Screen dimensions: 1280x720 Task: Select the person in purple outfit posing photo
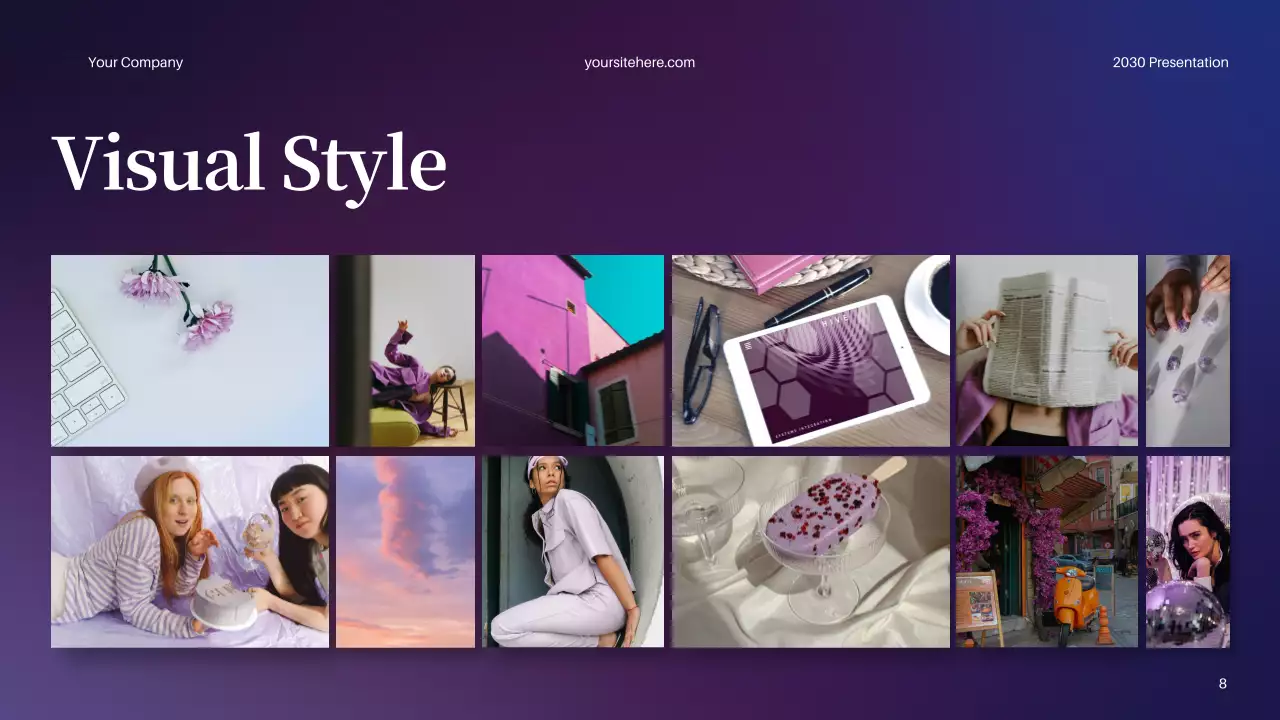[404, 349]
